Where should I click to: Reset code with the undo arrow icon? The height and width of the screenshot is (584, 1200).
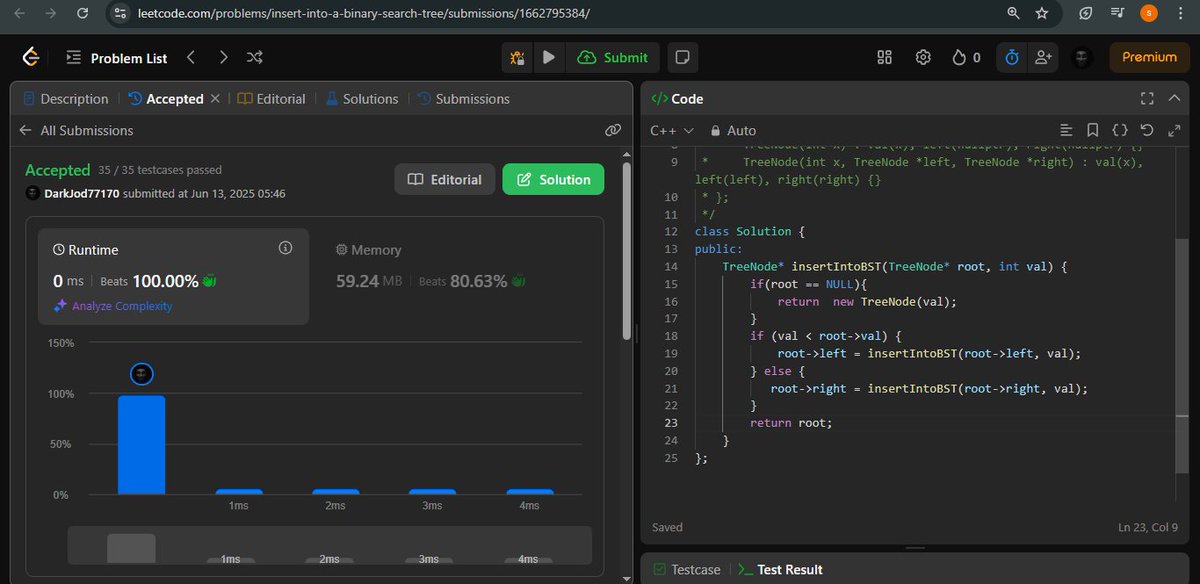(1147, 131)
